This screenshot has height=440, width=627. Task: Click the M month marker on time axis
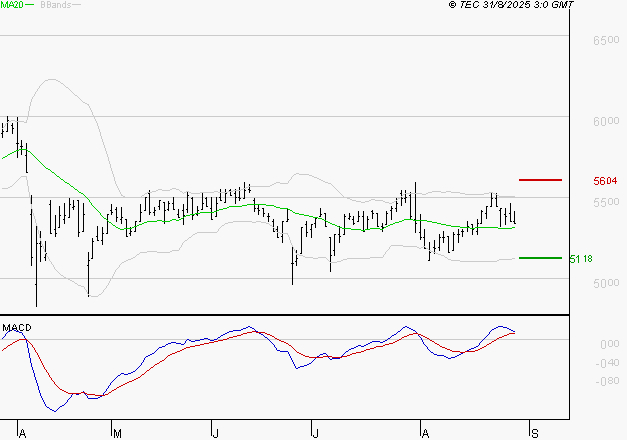tap(117, 433)
